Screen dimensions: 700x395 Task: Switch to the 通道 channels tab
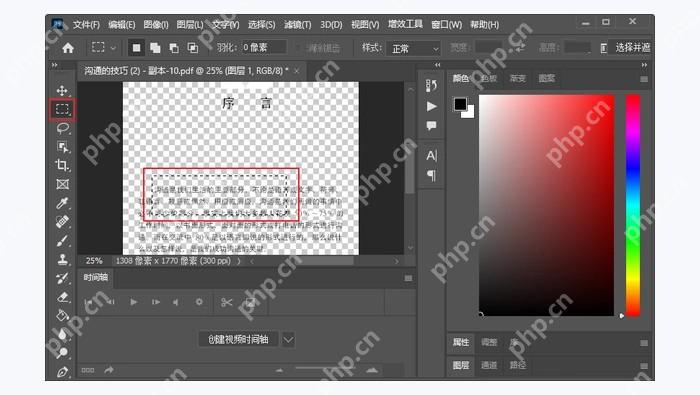[x=489, y=365]
